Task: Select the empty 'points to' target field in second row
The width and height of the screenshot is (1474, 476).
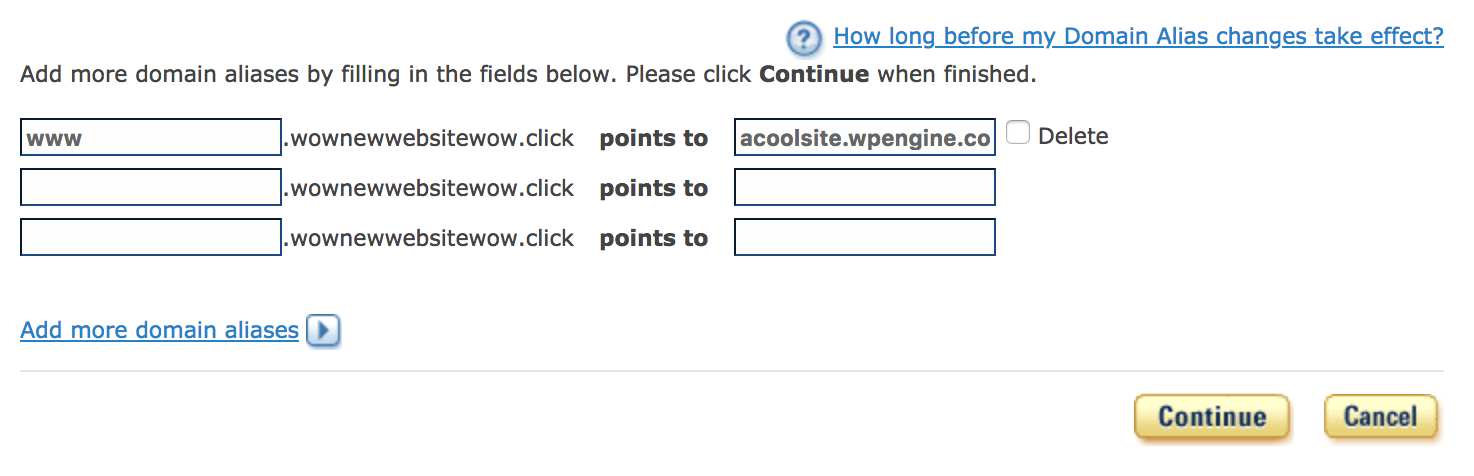Action: pos(864,188)
